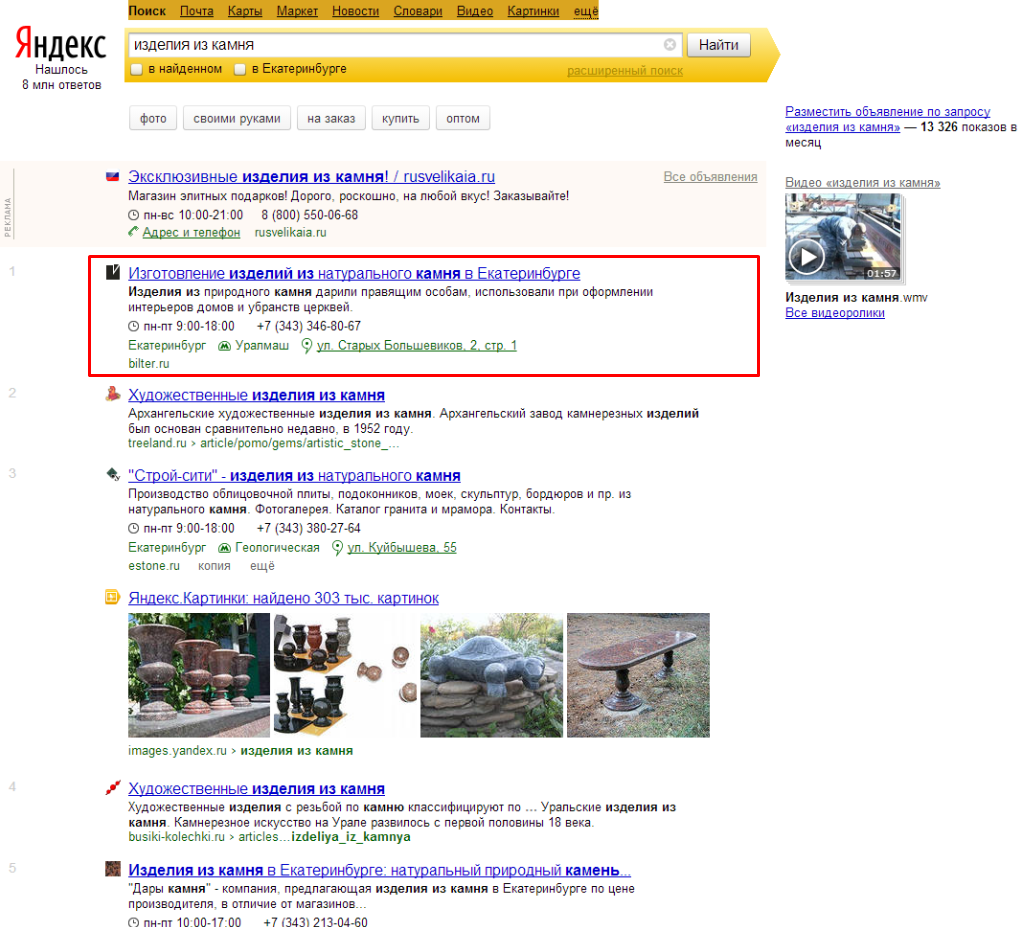
Task: Click the Дары камня result favicon
Action: [x=113, y=869]
